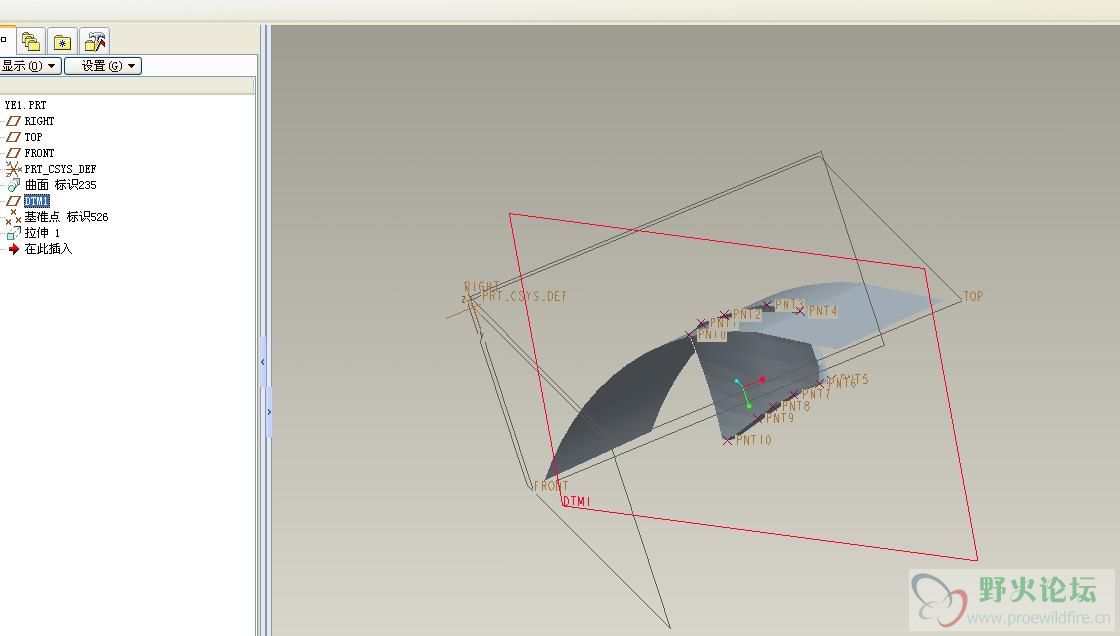This screenshot has height=636, width=1120.
Task: Click the DTM1 datum plane icon in tree
Action: (13, 201)
